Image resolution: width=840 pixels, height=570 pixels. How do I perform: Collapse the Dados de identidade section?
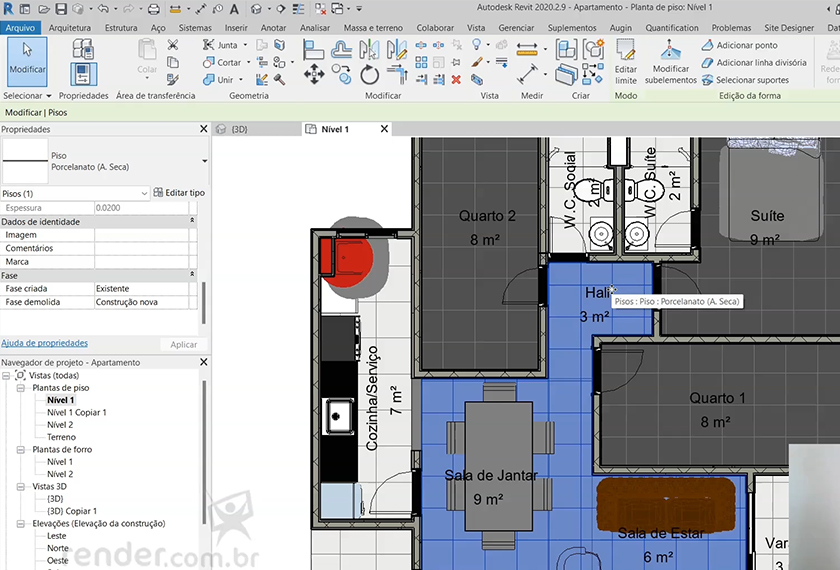pyautogui.click(x=191, y=221)
